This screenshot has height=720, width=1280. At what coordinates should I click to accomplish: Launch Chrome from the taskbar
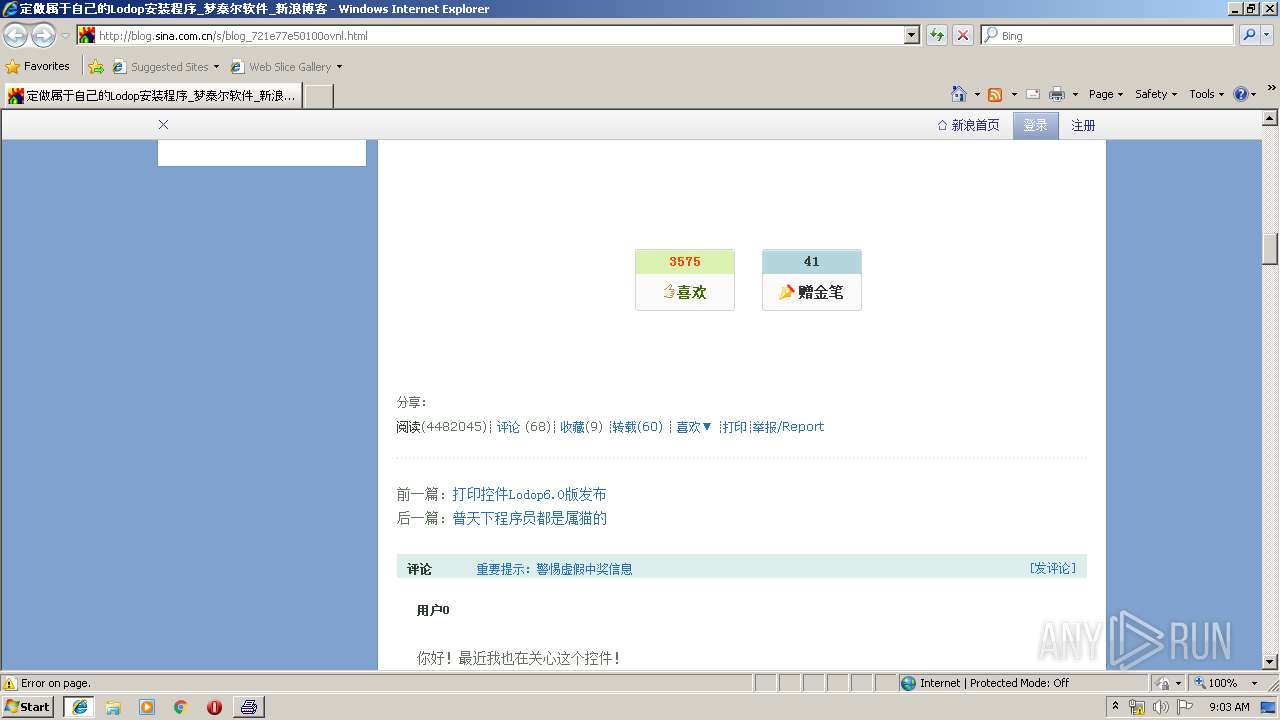[x=181, y=707]
